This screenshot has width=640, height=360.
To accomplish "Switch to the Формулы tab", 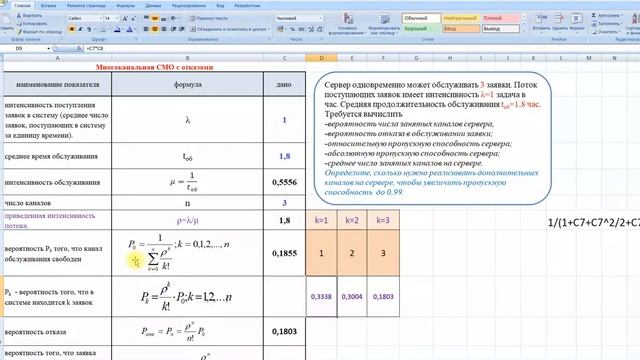I will click(125, 6).
